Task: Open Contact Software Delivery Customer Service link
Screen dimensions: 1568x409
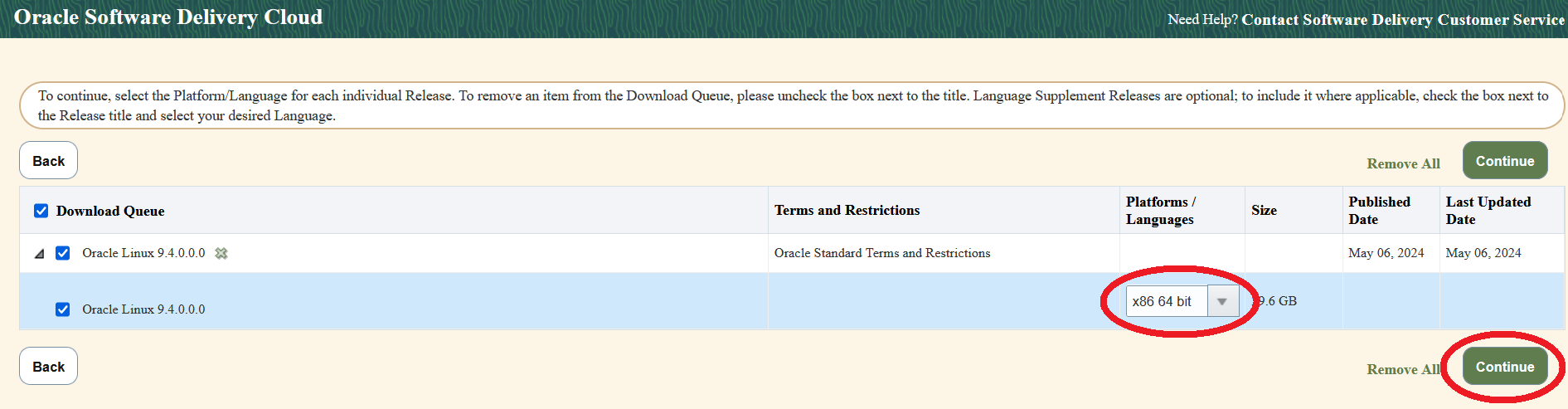Action: [1403, 19]
